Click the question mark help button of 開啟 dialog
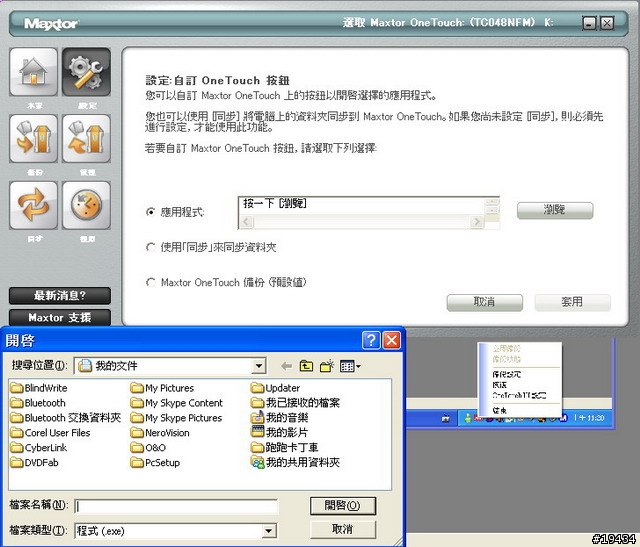 point(371,340)
